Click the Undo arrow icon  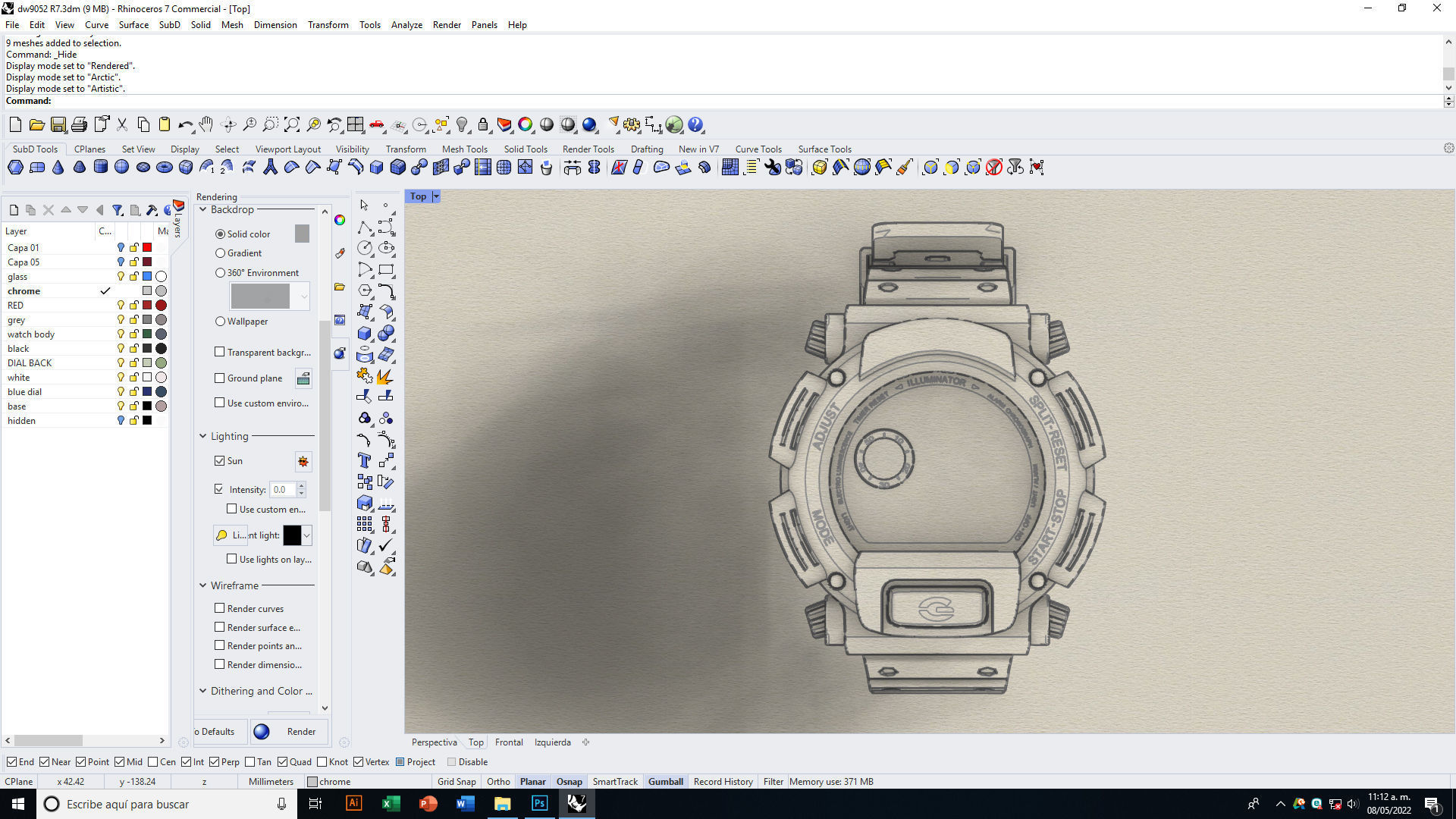coord(185,124)
